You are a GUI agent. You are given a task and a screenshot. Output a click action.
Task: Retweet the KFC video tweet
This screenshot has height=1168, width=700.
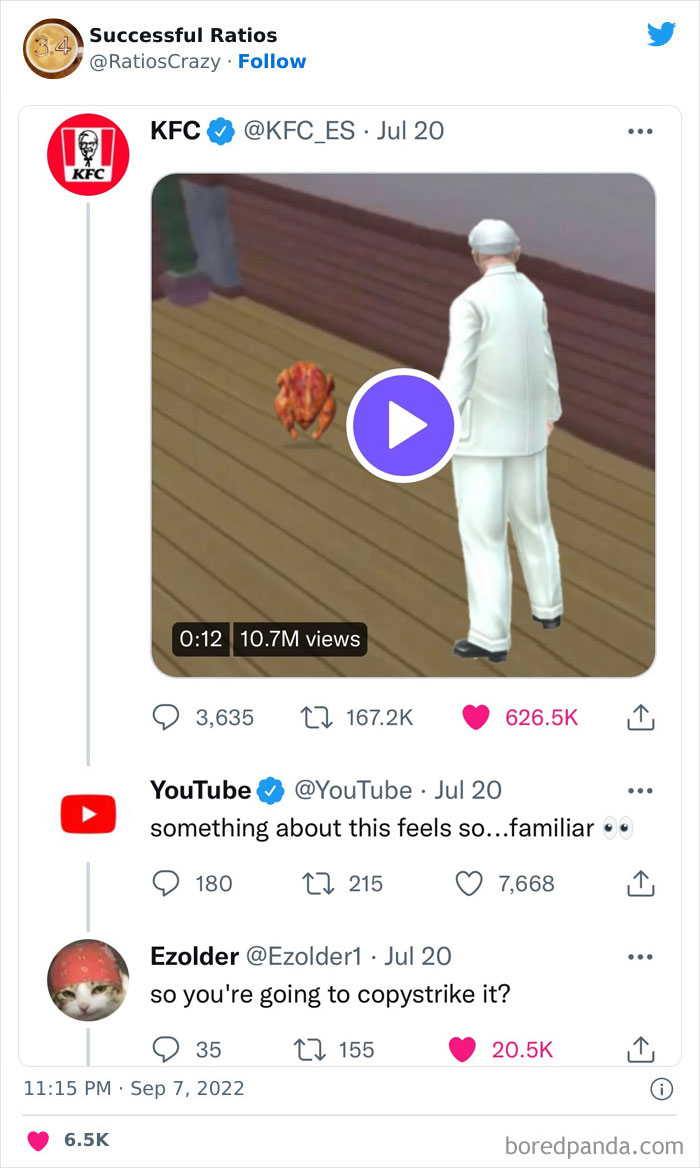316,717
